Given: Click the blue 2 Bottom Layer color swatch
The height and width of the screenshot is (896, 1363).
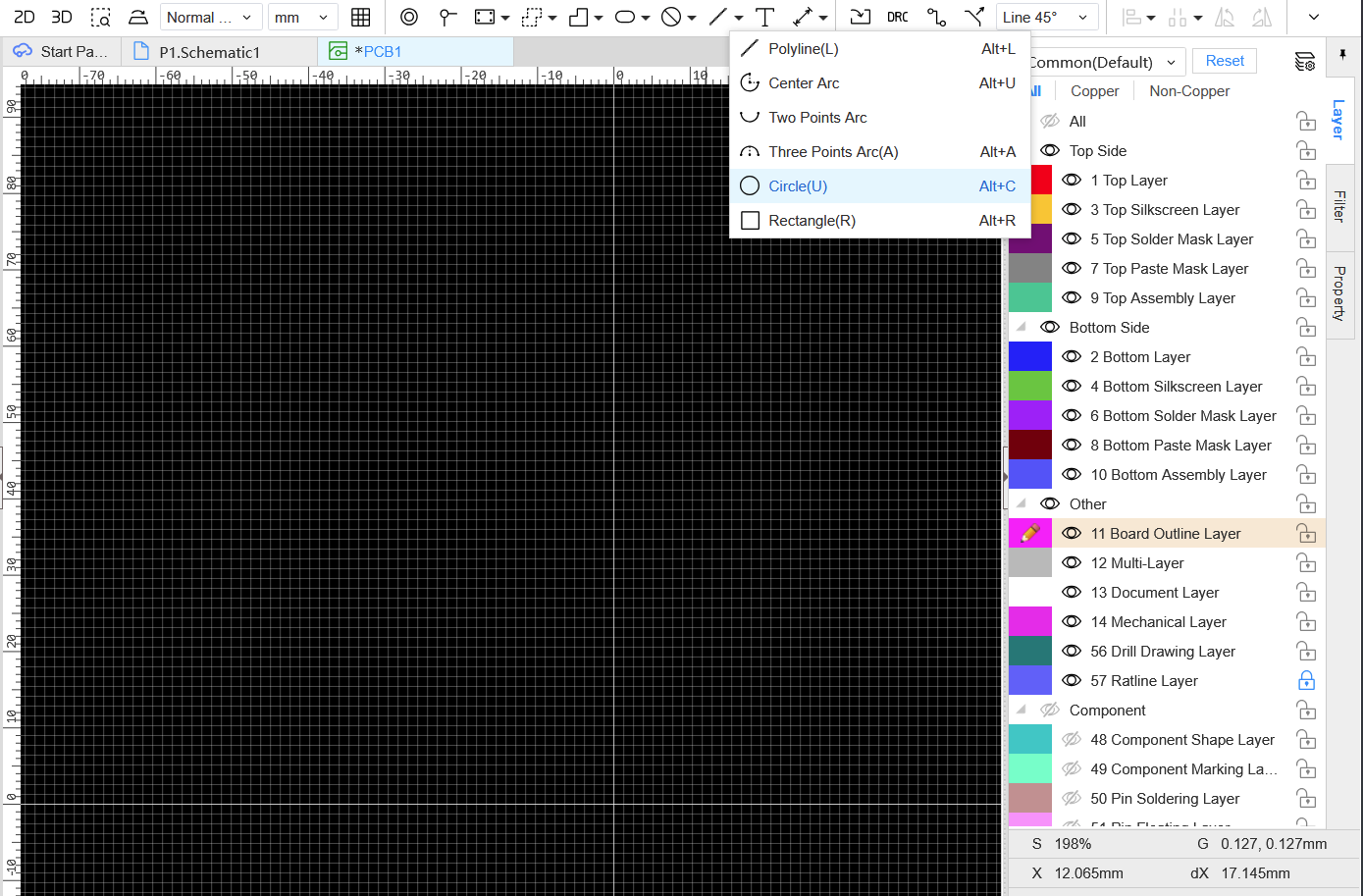Looking at the screenshot, I should pos(1029,357).
